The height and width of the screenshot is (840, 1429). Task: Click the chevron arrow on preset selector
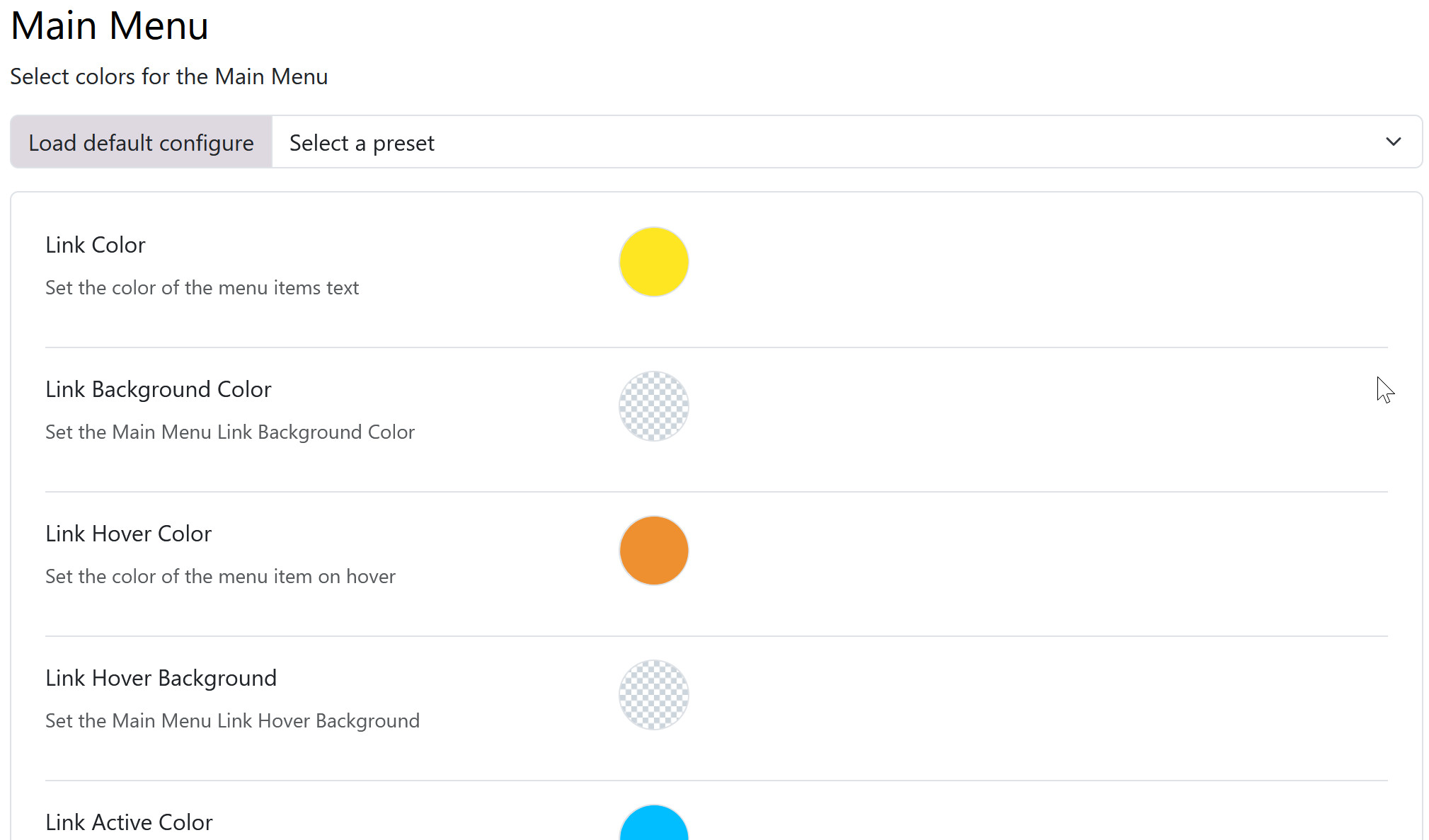tap(1393, 142)
